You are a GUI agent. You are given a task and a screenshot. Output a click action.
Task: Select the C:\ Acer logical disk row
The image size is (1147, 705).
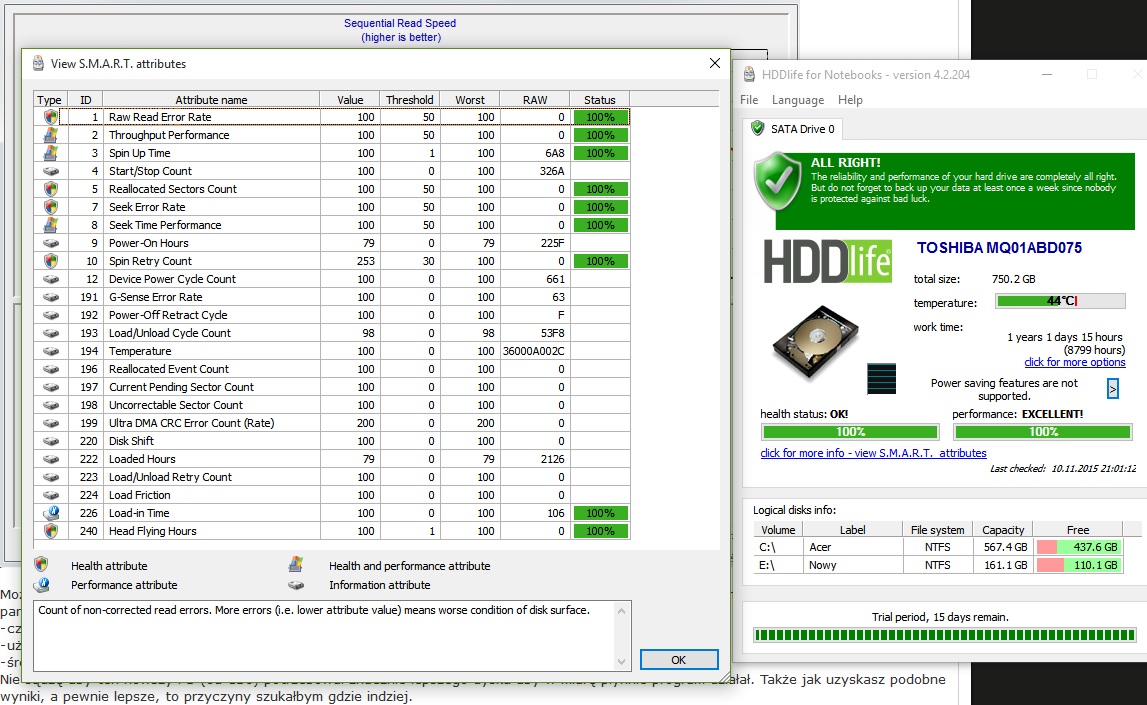pyautogui.click(x=938, y=547)
